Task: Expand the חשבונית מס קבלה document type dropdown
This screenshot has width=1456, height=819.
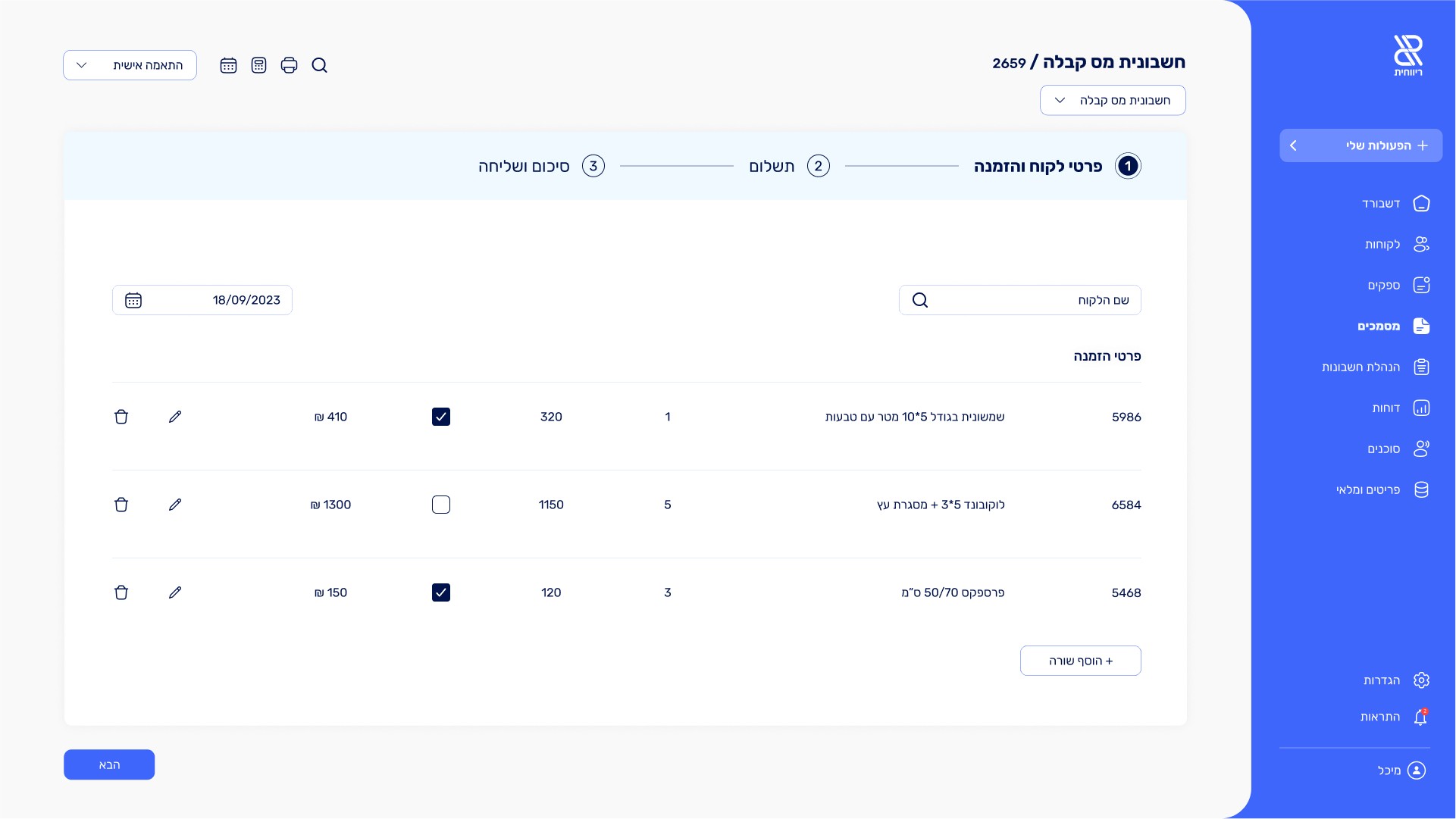Action: [1112, 100]
